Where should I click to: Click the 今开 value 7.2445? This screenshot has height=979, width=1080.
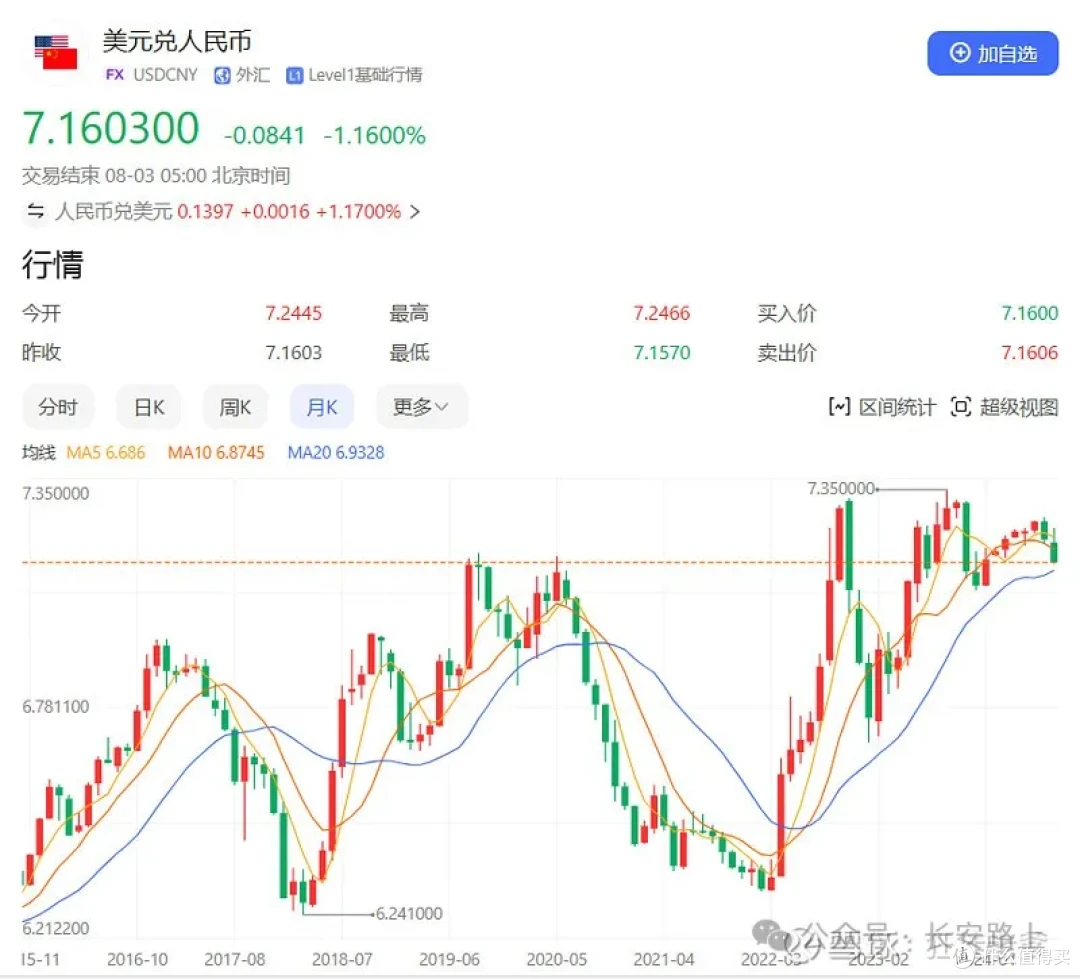click(293, 313)
